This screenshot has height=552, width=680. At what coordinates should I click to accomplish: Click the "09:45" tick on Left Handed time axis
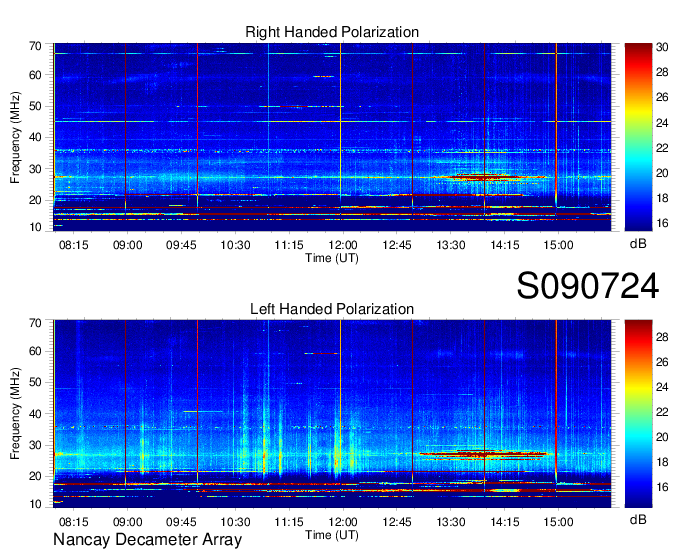(181, 522)
